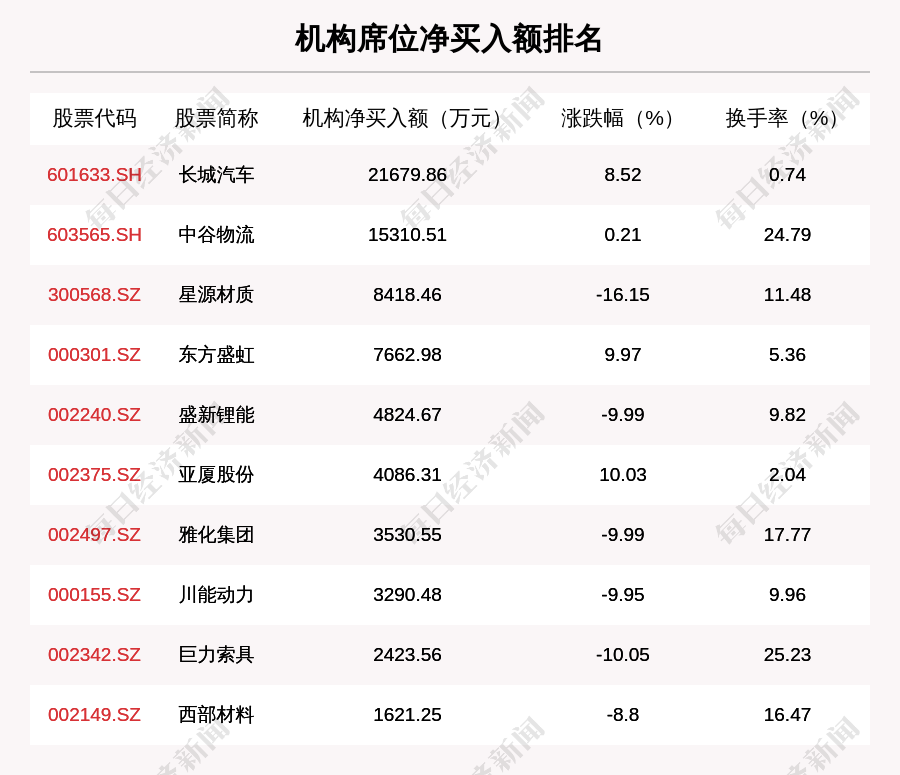Select stock code 002497.SZ
This screenshot has height=775, width=900.
[x=95, y=534]
